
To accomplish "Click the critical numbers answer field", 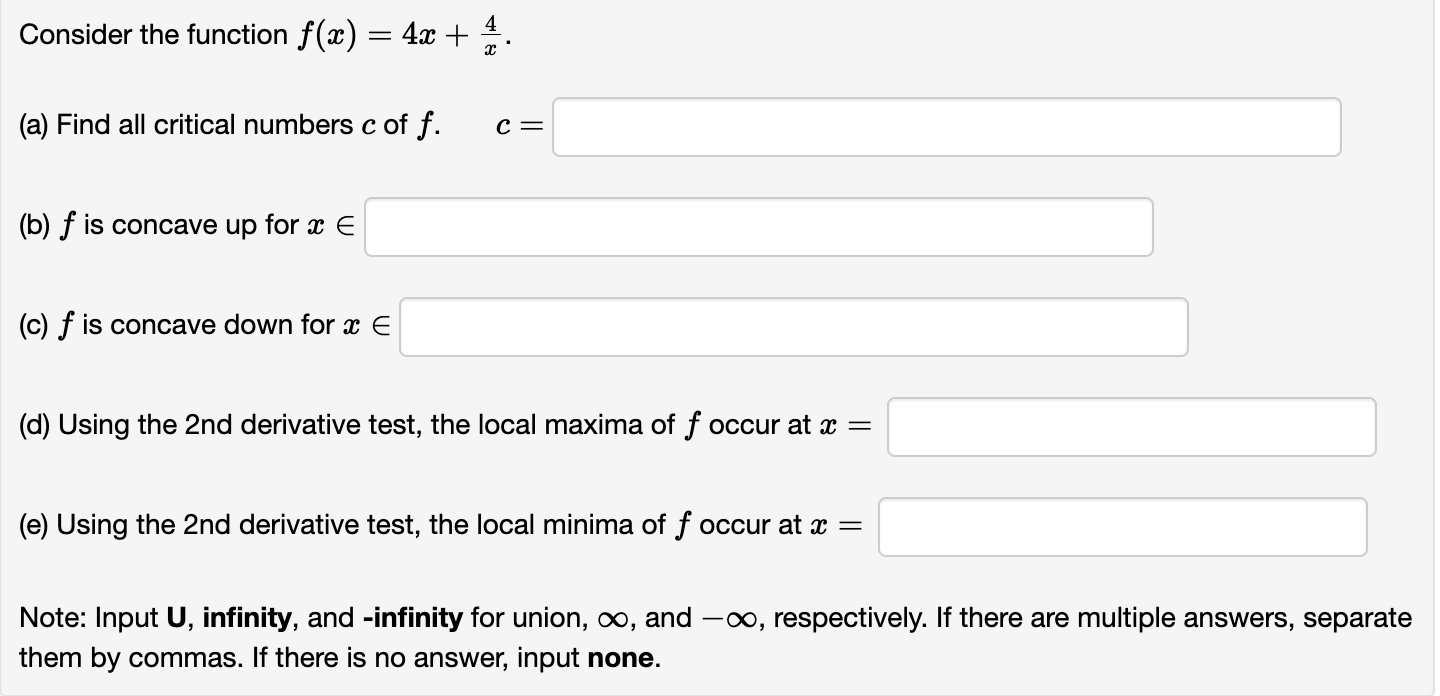I will pyautogui.click(x=945, y=127).
